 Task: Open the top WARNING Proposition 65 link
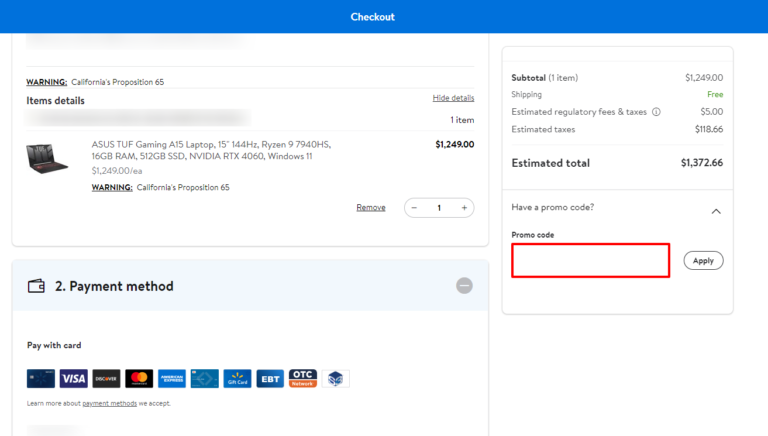(47, 82)
